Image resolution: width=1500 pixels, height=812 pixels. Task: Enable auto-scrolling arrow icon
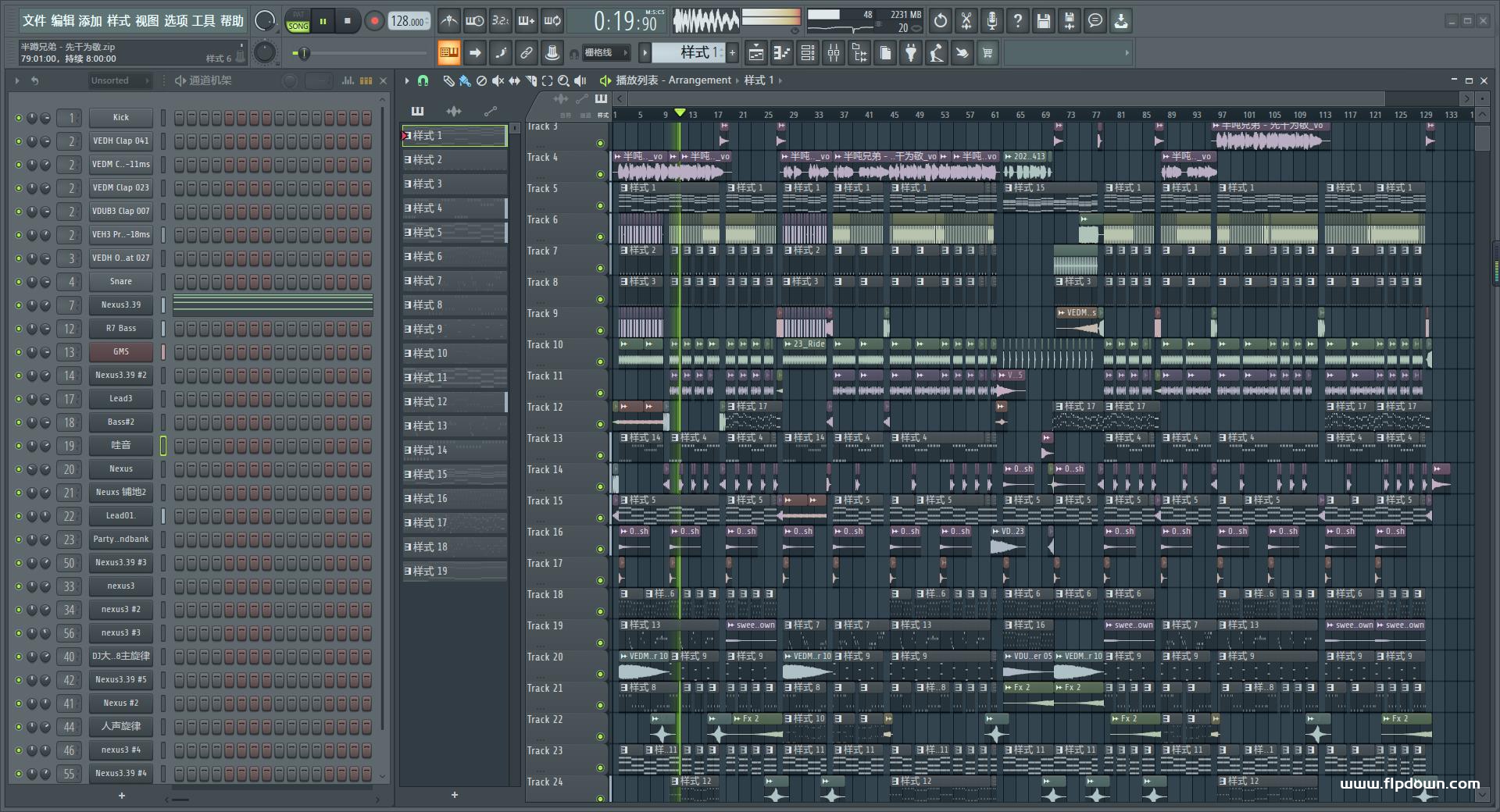(475, 53)
